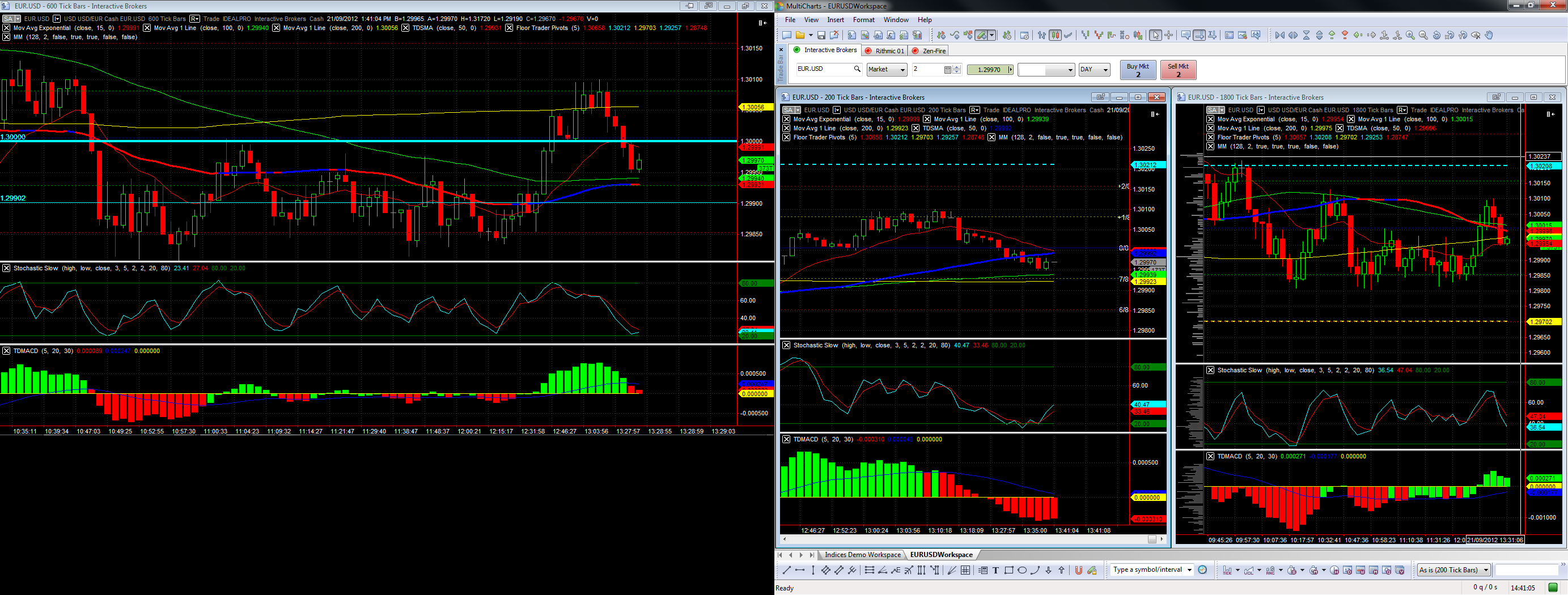
Task: Click the Zoom Out magnifier icon
Action: tap(1424, 35)
